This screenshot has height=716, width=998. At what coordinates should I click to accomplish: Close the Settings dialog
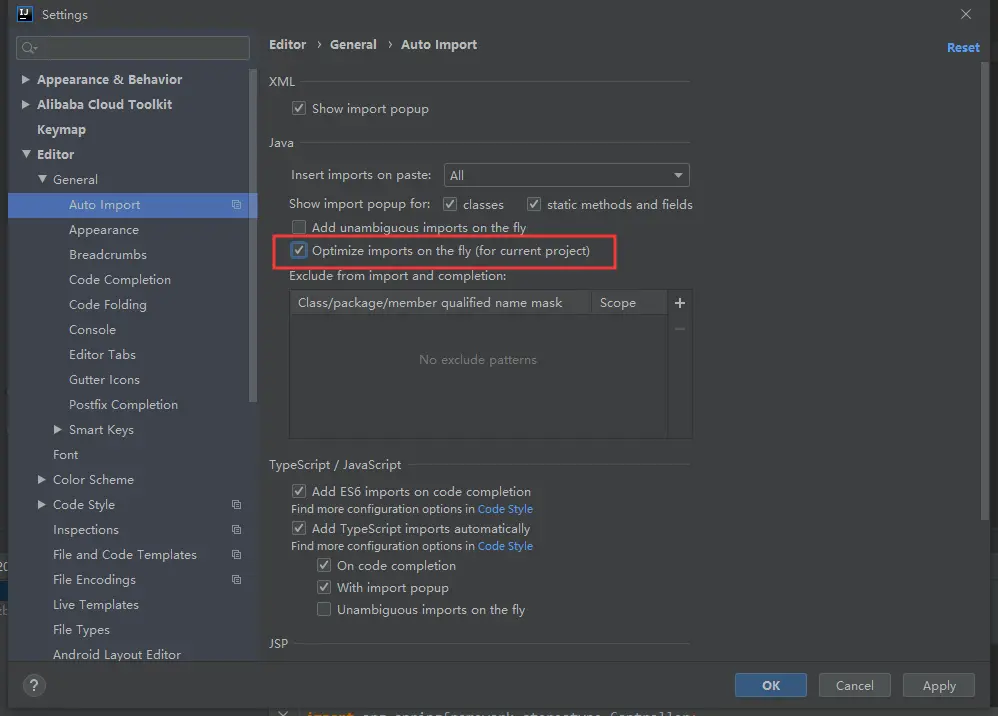tap(966, 14)
